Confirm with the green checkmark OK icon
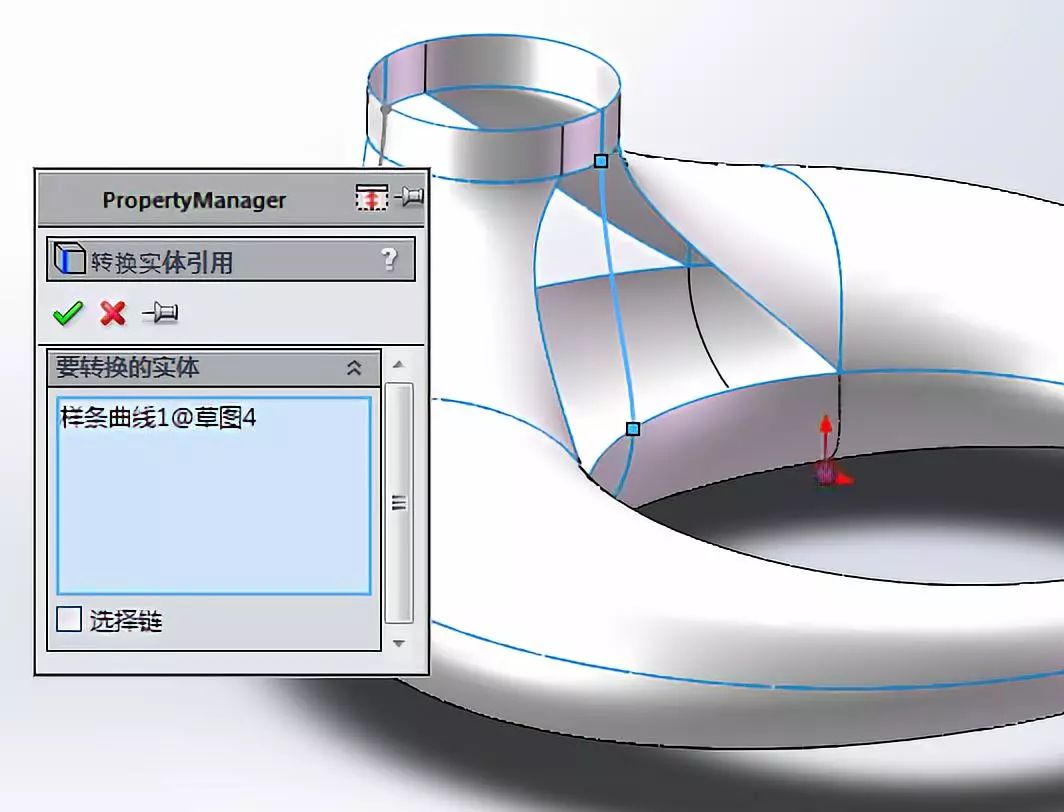This screenshot has height=812, width=1064. pos(67,312)
